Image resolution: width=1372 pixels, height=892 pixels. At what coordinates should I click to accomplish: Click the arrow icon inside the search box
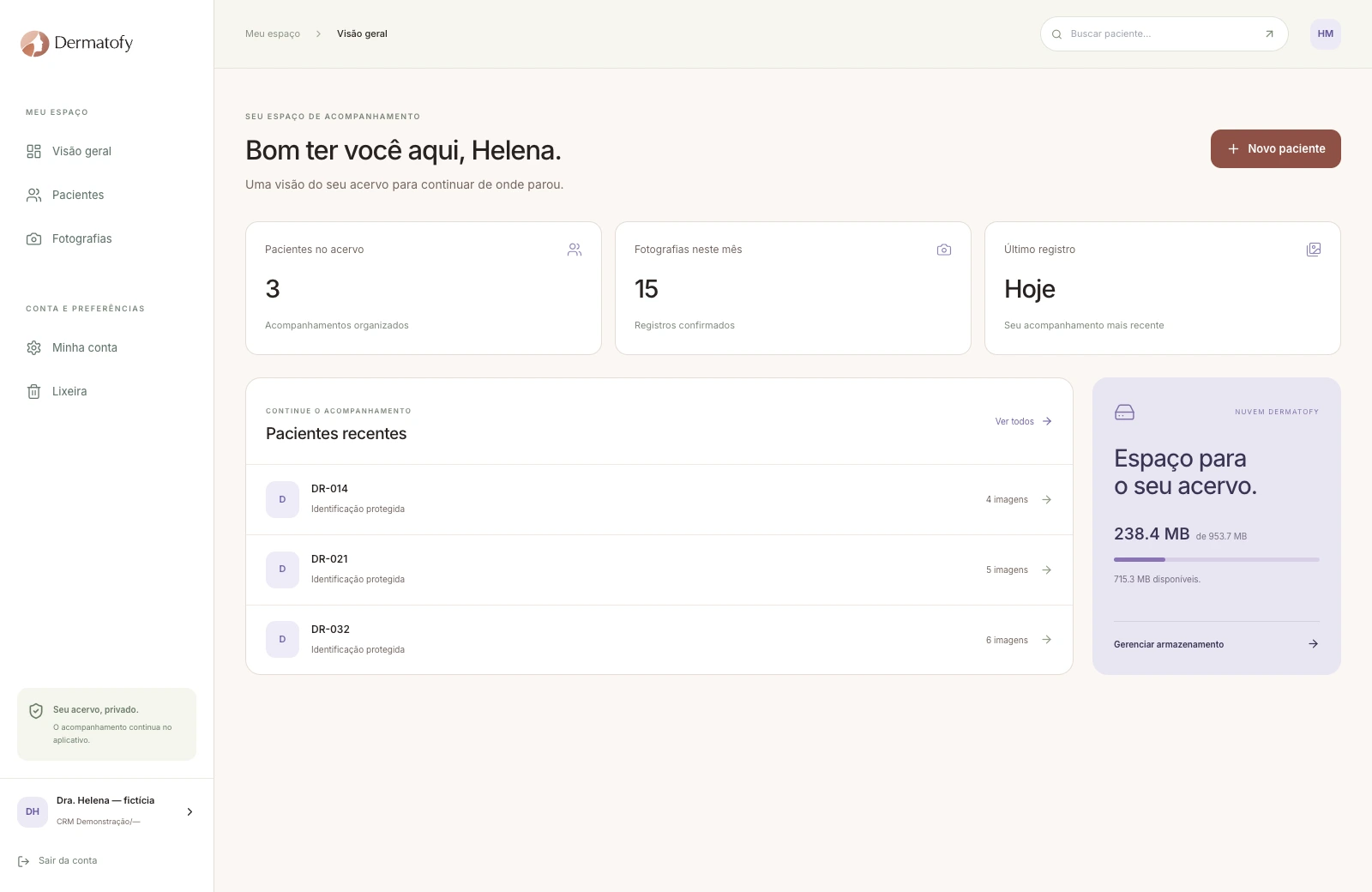point(1269,34)
